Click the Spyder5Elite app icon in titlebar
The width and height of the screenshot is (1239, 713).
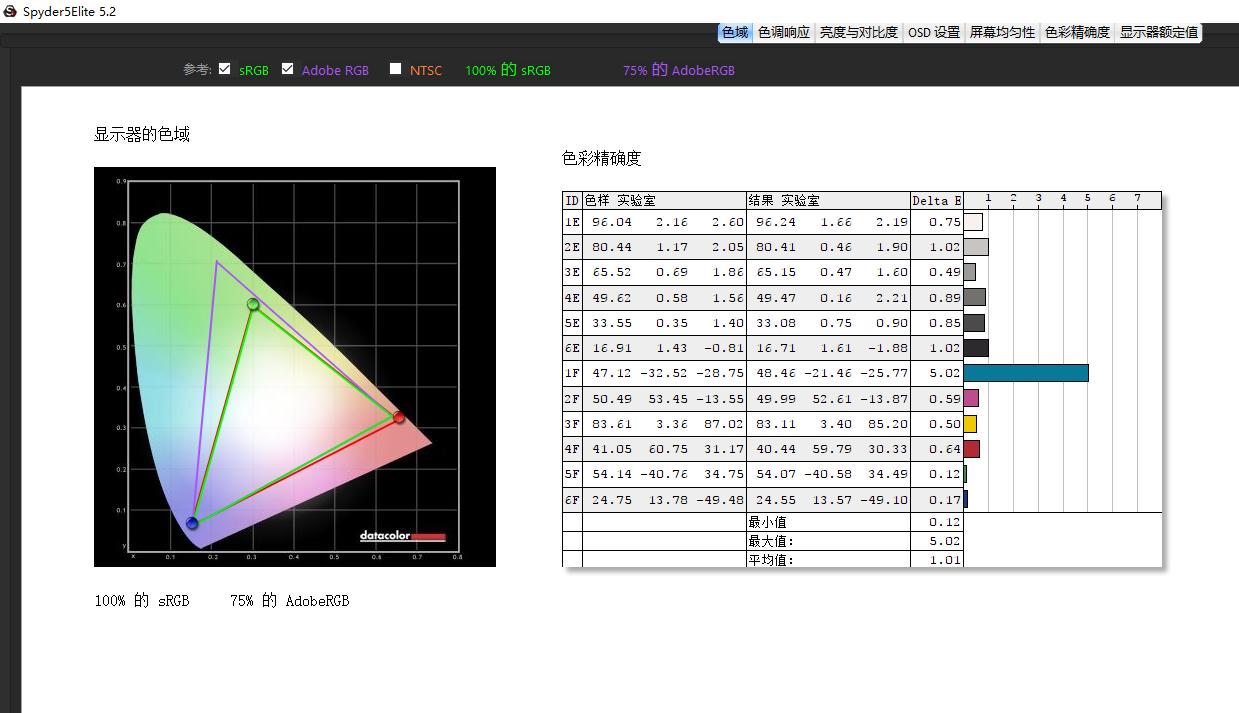[8, 11]
